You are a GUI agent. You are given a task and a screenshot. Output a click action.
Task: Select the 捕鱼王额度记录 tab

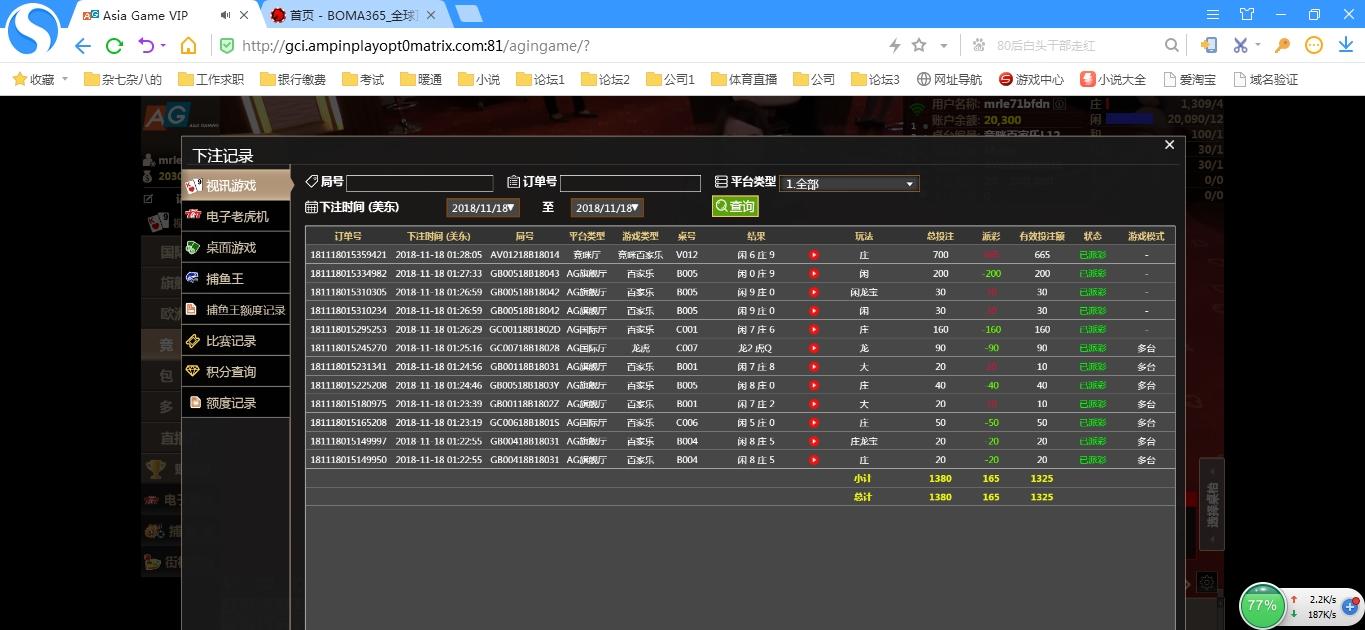(x=236, y=309)
